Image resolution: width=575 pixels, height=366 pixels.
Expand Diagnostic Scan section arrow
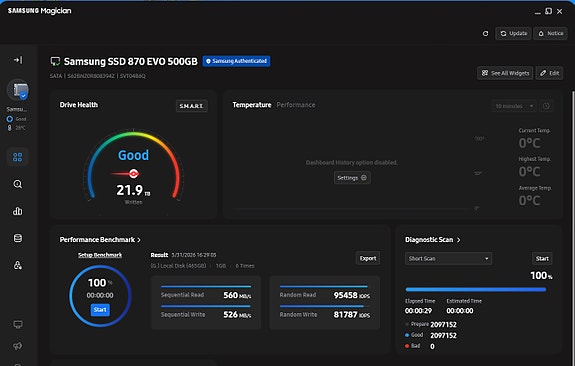pos(458,240)
